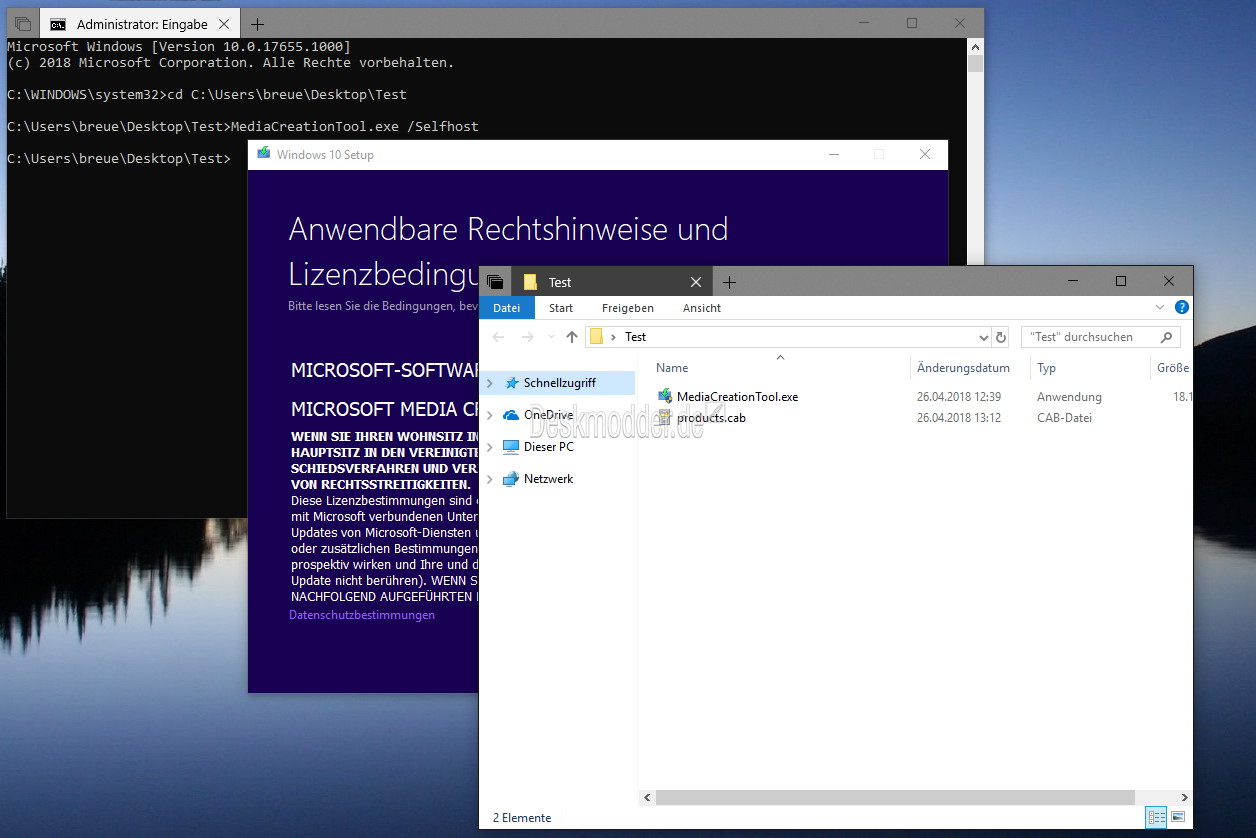The height and width of the screenshot is (838, 1256).
Task: Sort files by the Größe column header
Action: (1173, 368)
